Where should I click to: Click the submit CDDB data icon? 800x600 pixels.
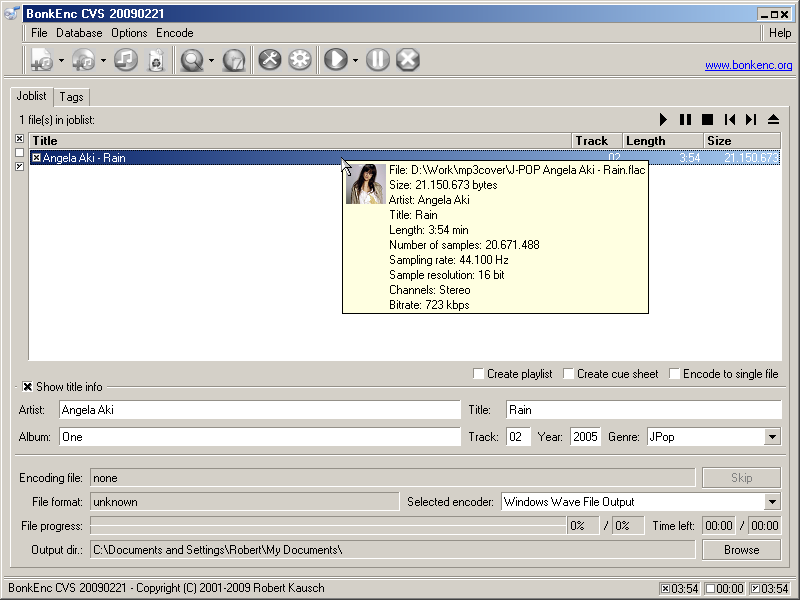point(234,60)
